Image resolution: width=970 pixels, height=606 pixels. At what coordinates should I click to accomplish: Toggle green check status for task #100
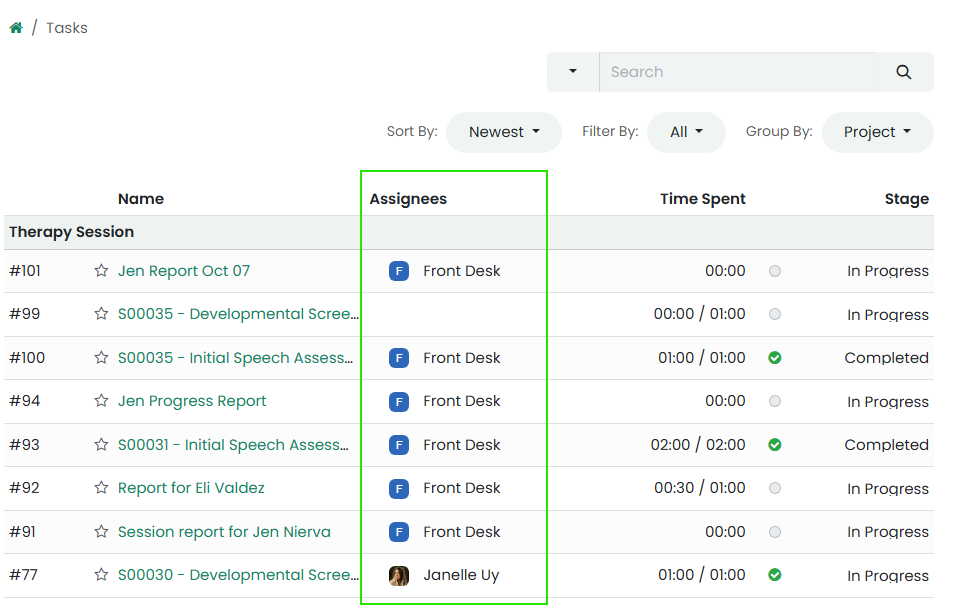(775, 358)
